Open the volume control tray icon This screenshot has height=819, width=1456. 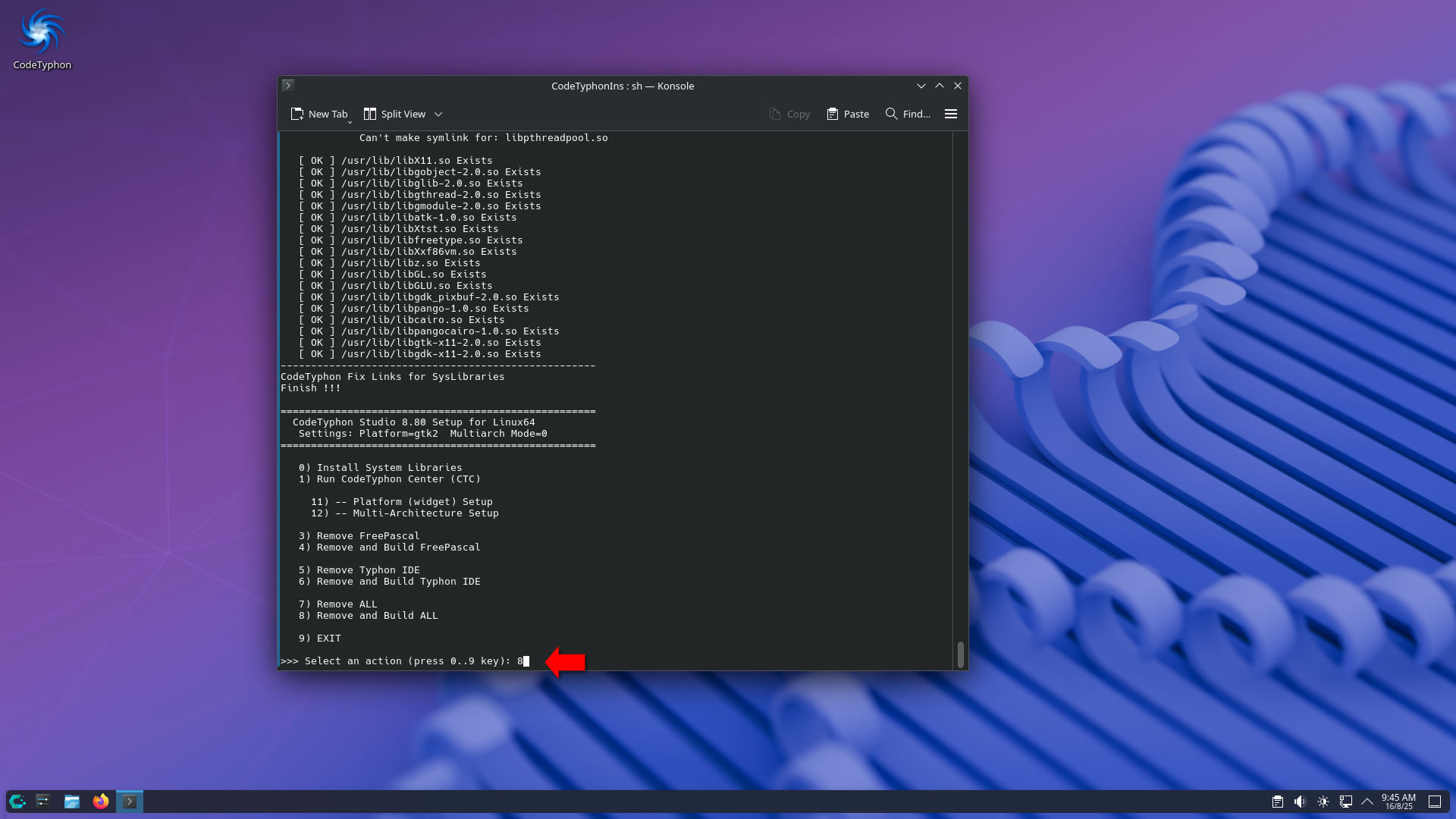point(1301,802)
